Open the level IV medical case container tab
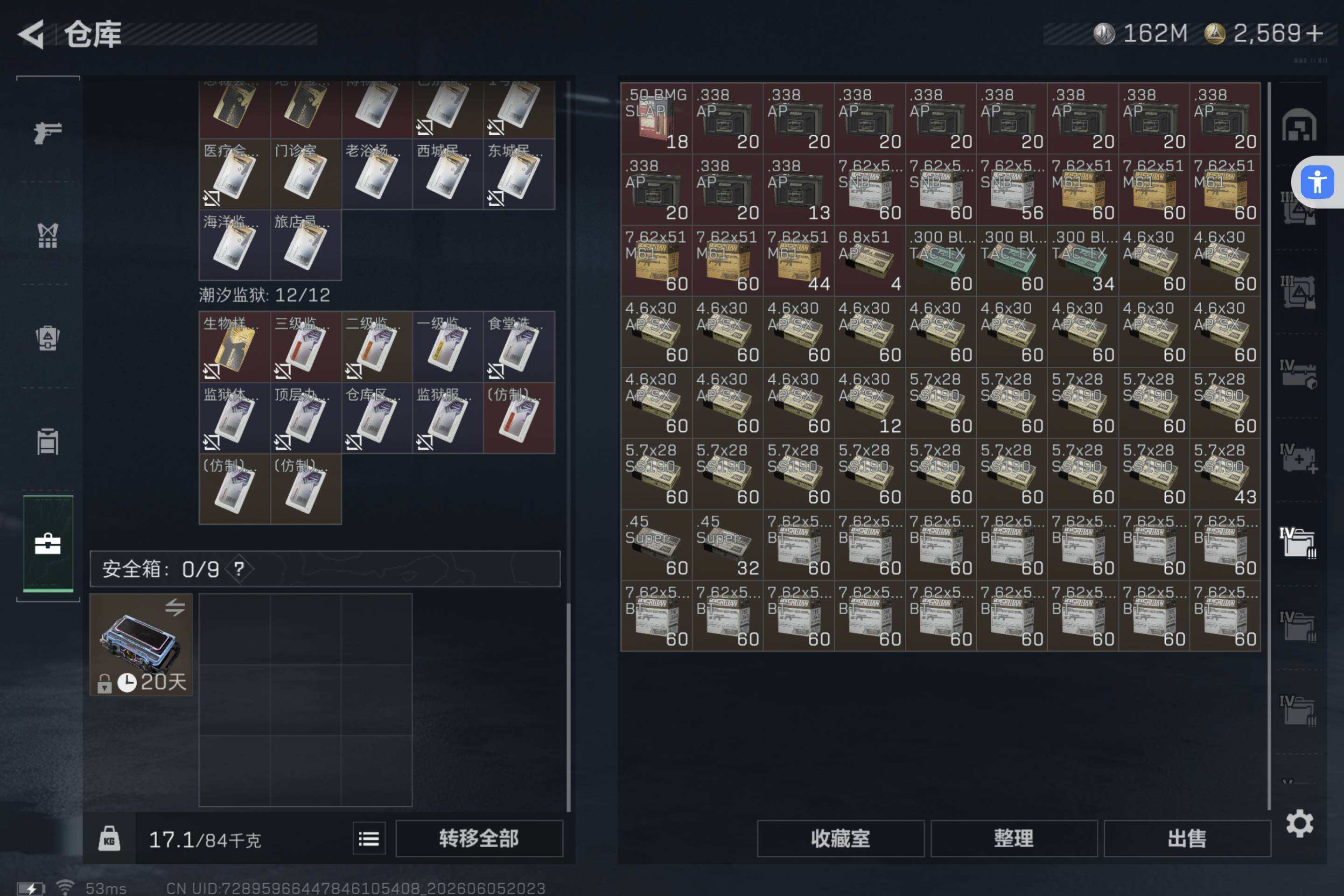The image size is (1344, 896). click(1298, 458)
